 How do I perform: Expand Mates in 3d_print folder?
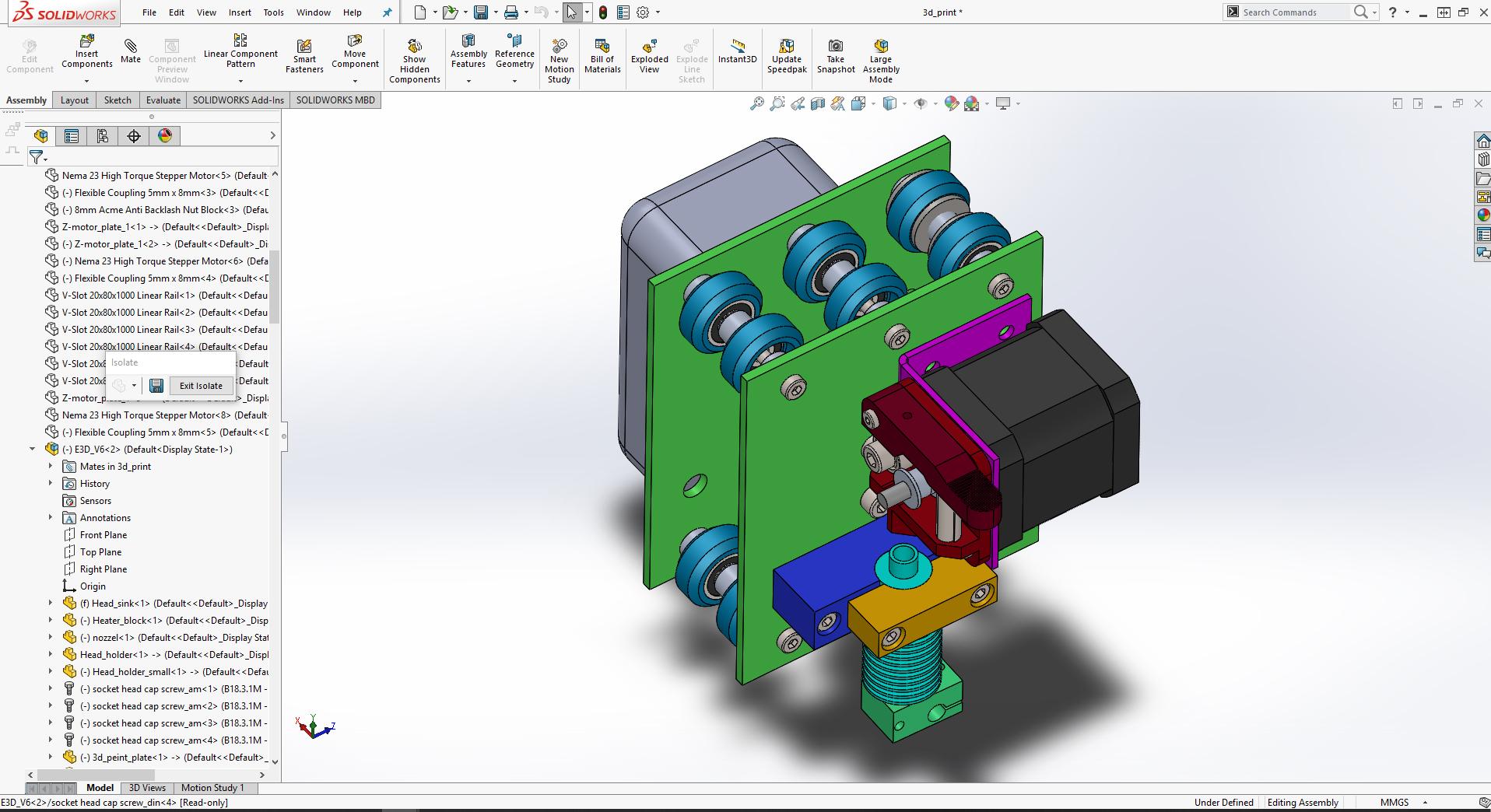coord(51,466)
